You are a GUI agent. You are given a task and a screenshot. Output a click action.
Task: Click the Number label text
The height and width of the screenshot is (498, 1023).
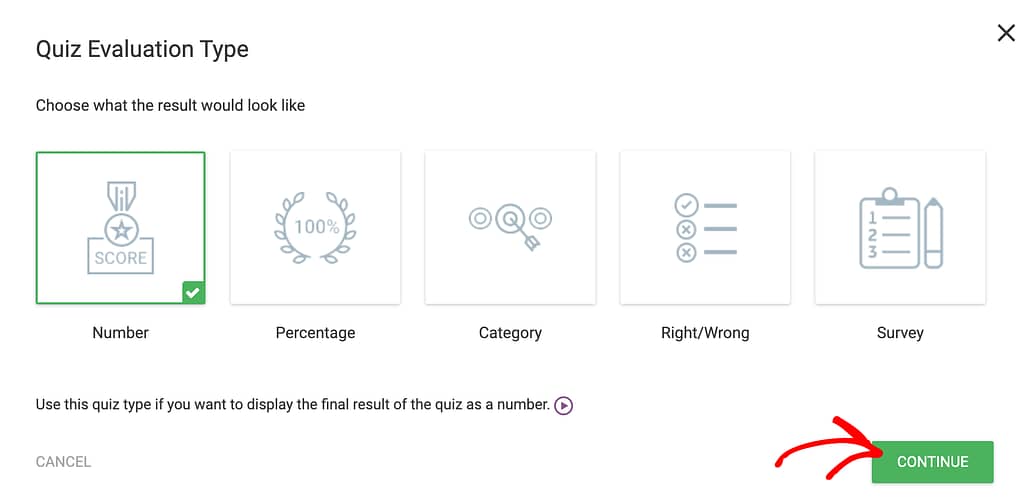121,333
